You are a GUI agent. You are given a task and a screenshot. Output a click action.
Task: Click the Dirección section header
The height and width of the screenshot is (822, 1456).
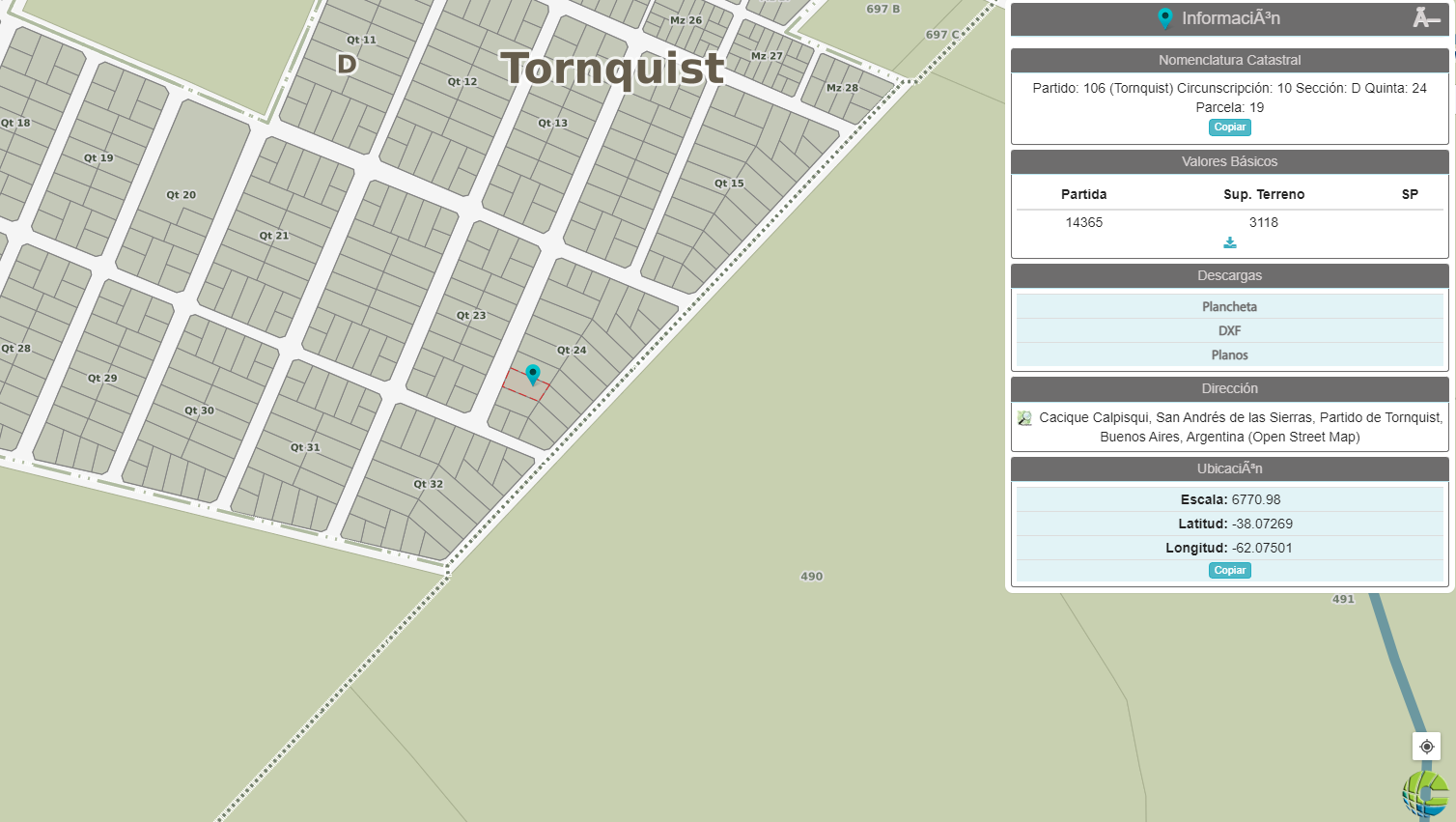coord(1229,388)
